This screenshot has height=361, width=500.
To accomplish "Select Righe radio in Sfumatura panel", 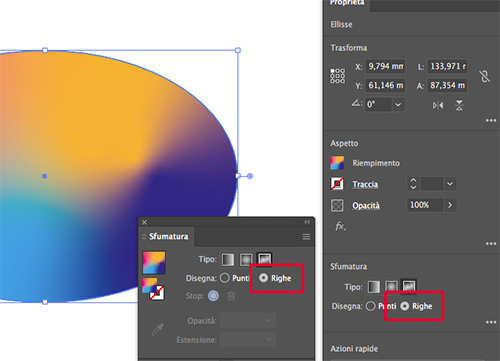I will pos(263,278).
